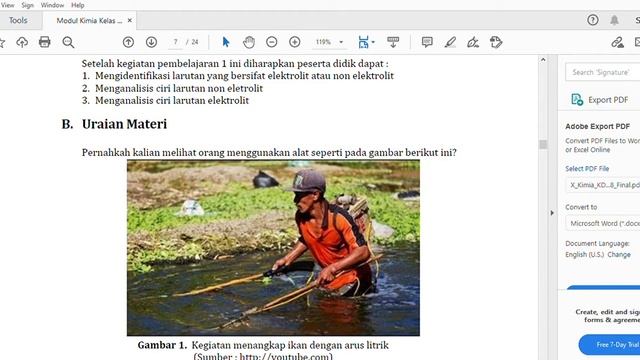The width and height of the screenshot is (640, 360).
Task: Go to previous page arrow
Action: 128,42
